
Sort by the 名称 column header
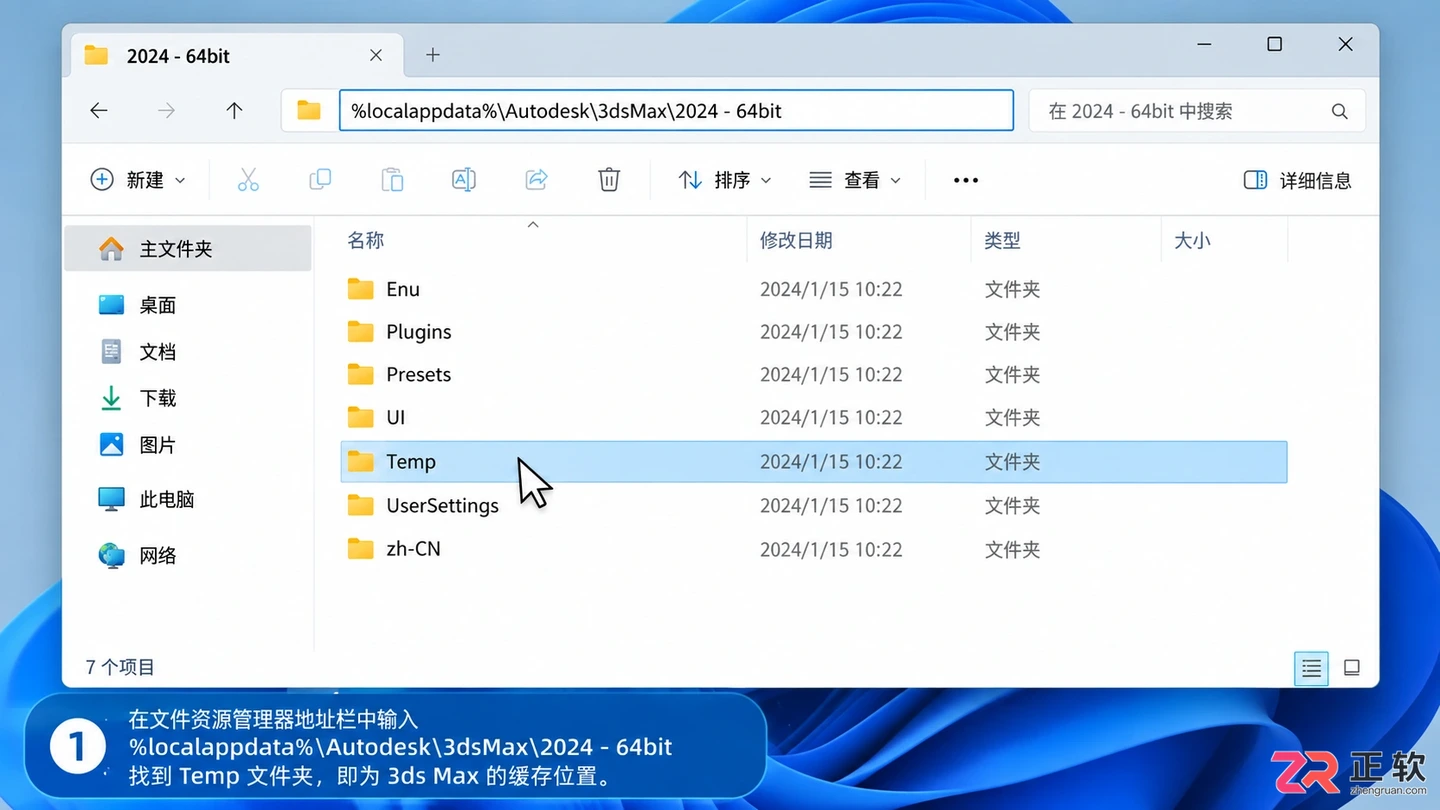pyautogui.click(x=365, y=240)
